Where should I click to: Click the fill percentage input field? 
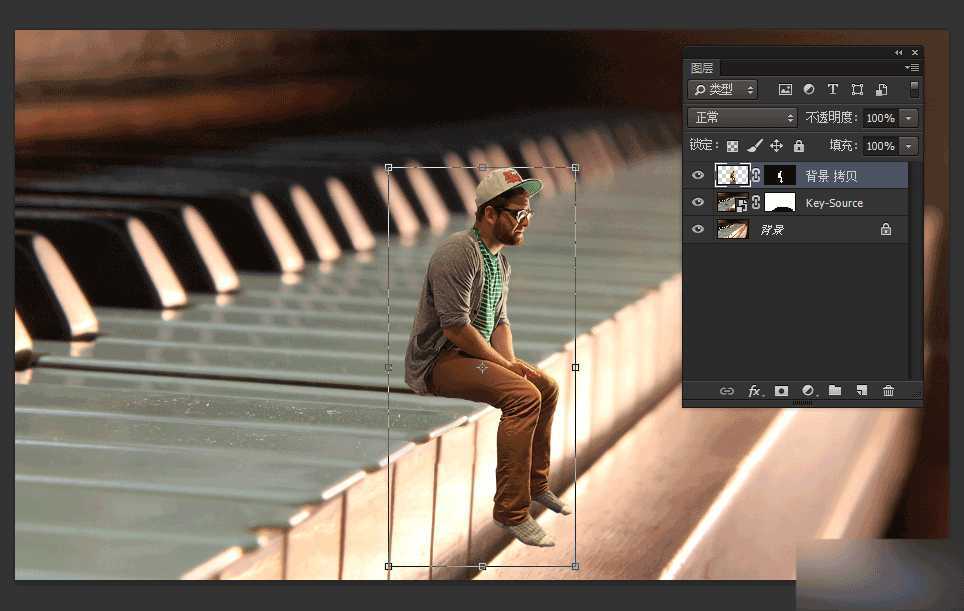click(x=880, y=146)
